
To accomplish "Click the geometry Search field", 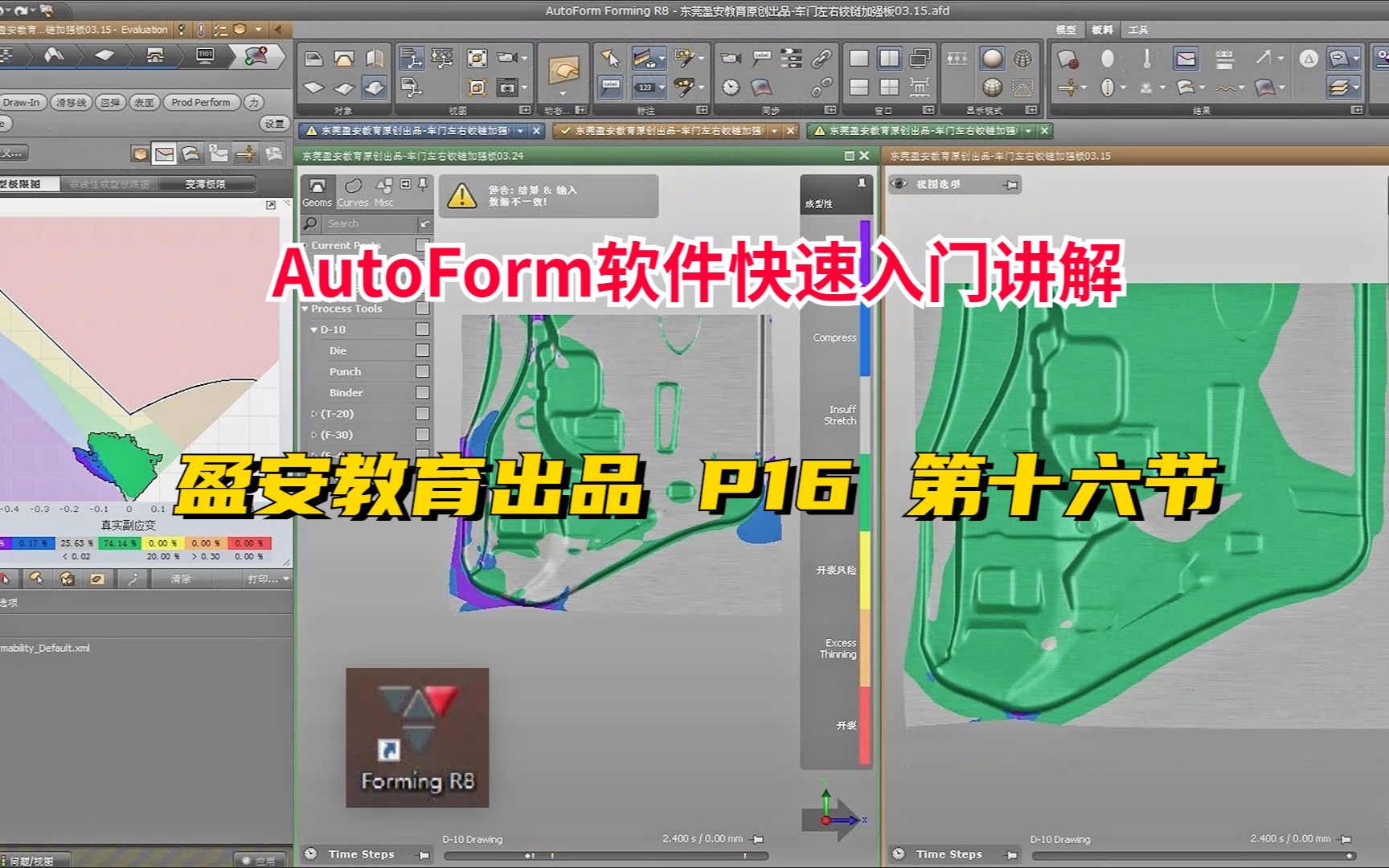I will tap(368, 223).
